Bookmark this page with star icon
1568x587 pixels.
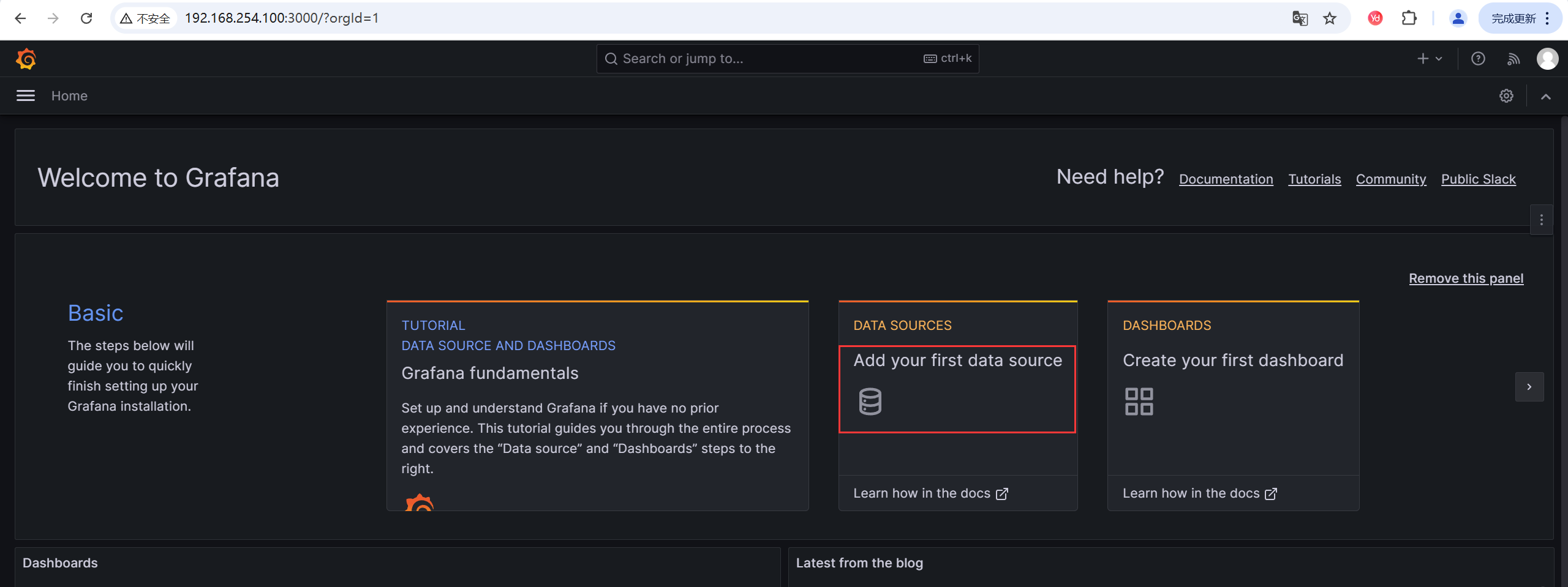tap(1329, 18)
